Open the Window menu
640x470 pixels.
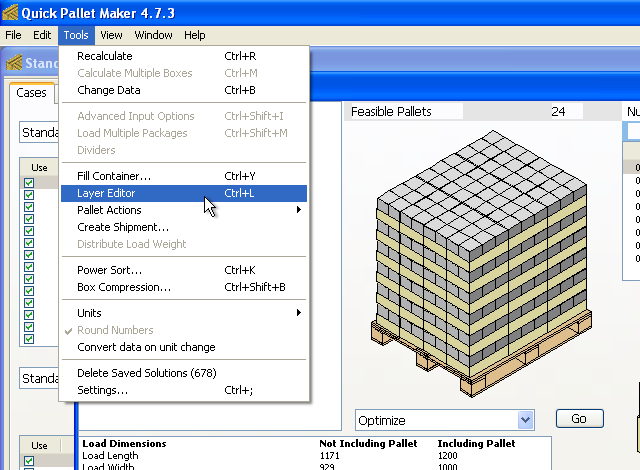(153, 35)
